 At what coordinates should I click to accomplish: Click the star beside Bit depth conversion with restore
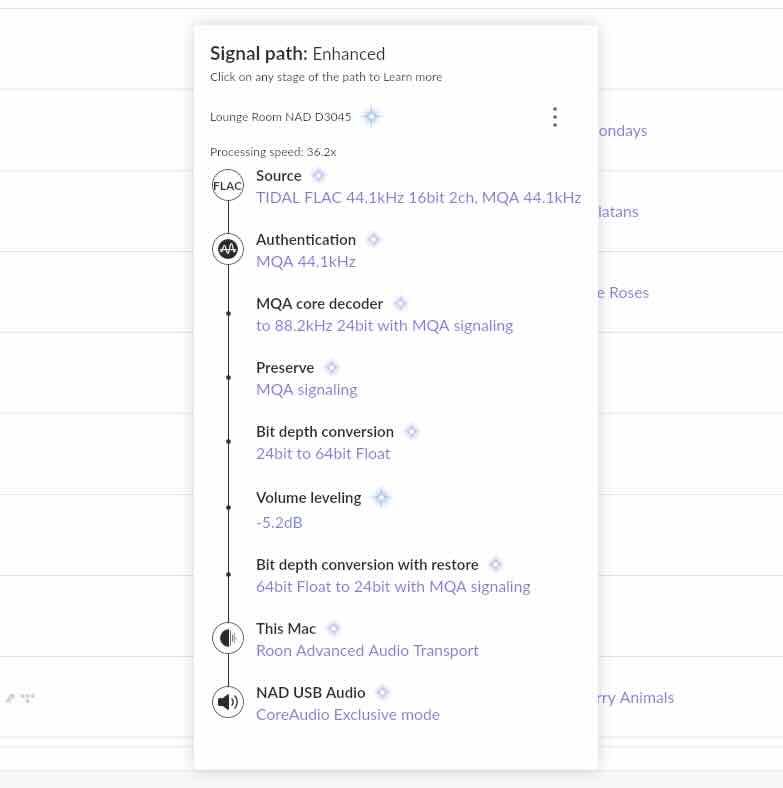[495, 564]
